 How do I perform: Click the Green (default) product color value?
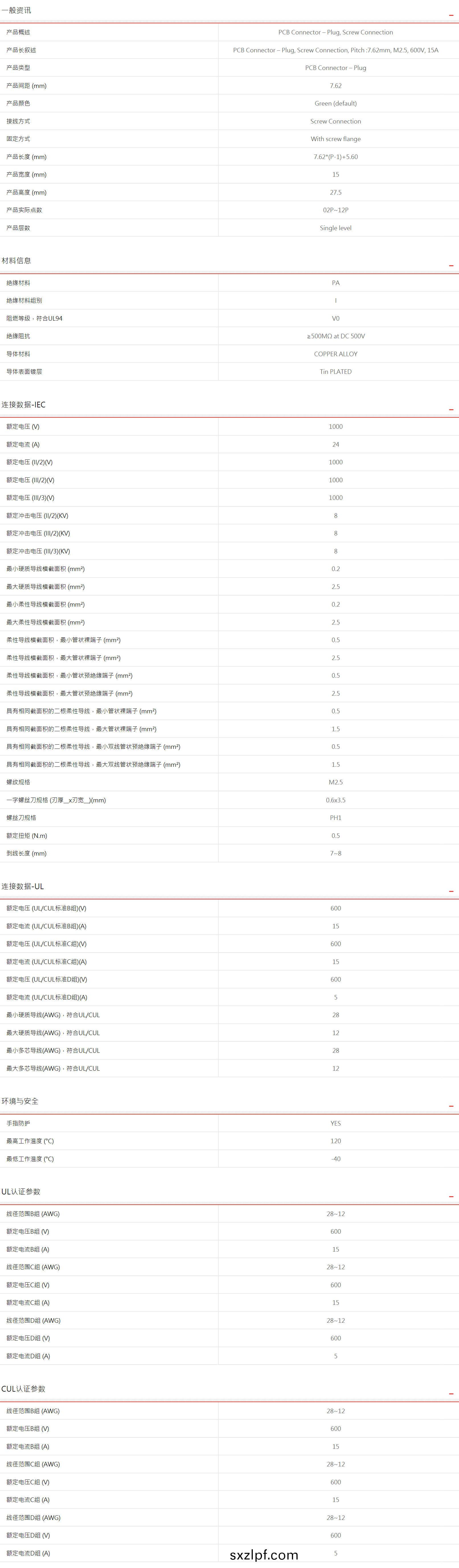coord(335,104)
